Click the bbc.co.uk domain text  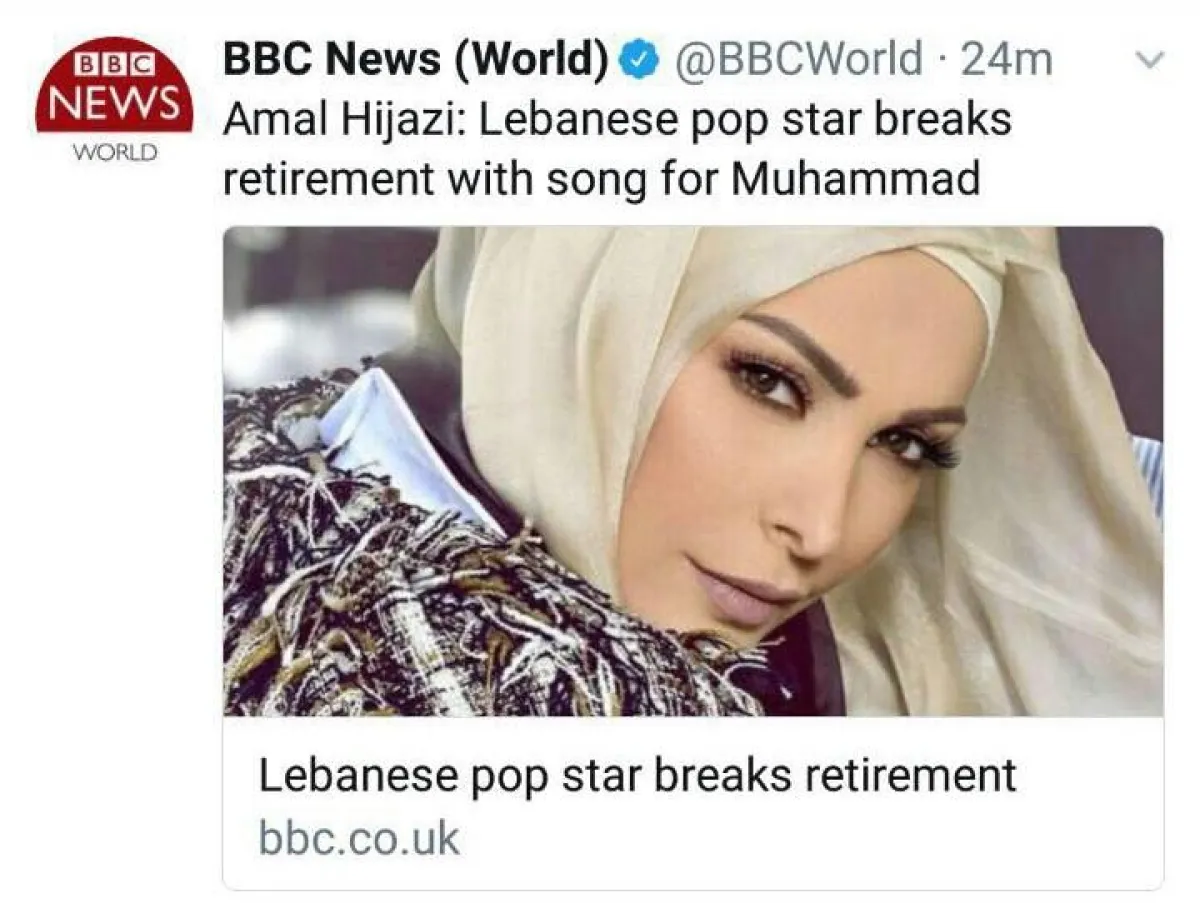click(359, 837)
